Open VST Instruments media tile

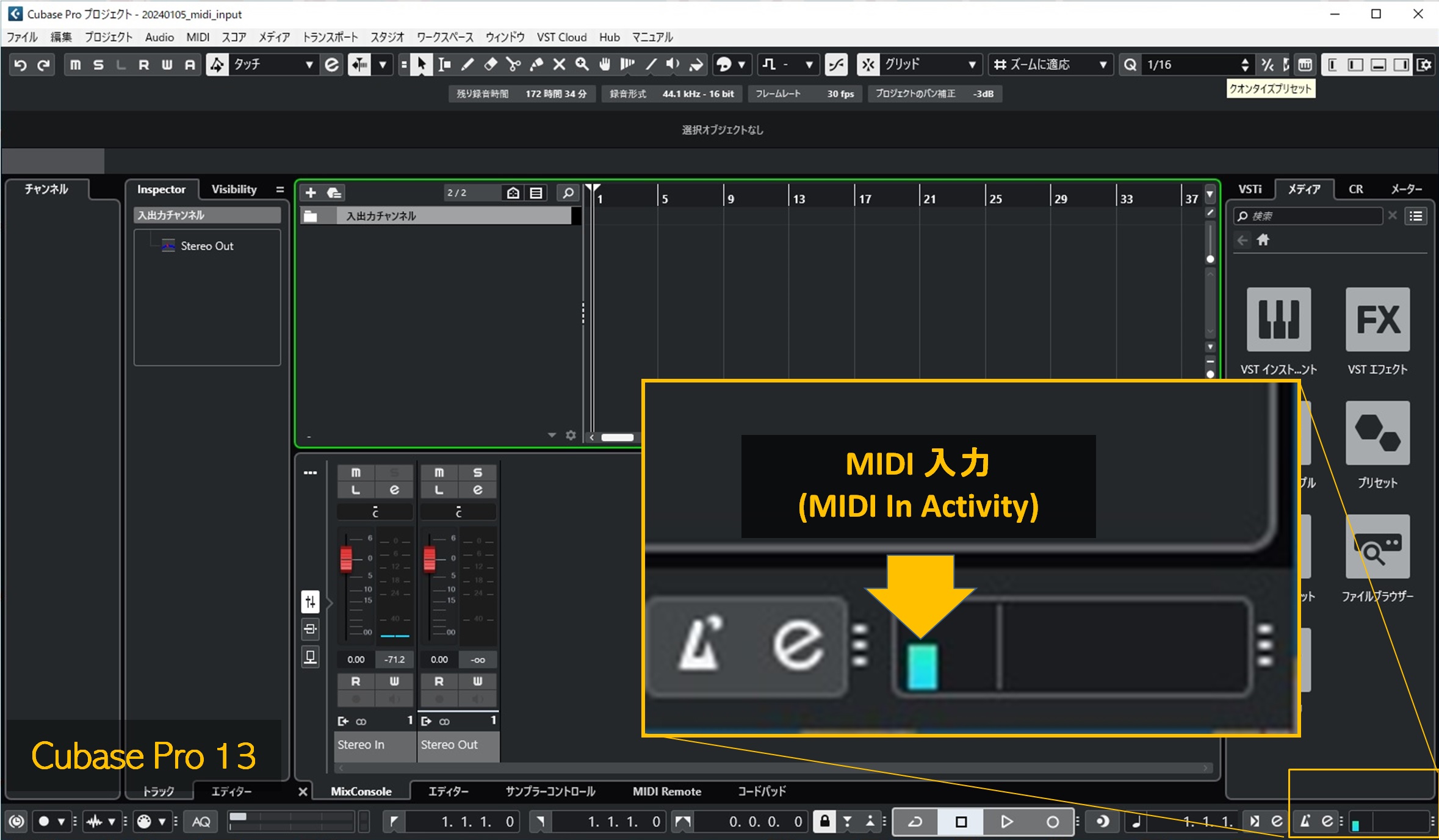[1279, 320]
